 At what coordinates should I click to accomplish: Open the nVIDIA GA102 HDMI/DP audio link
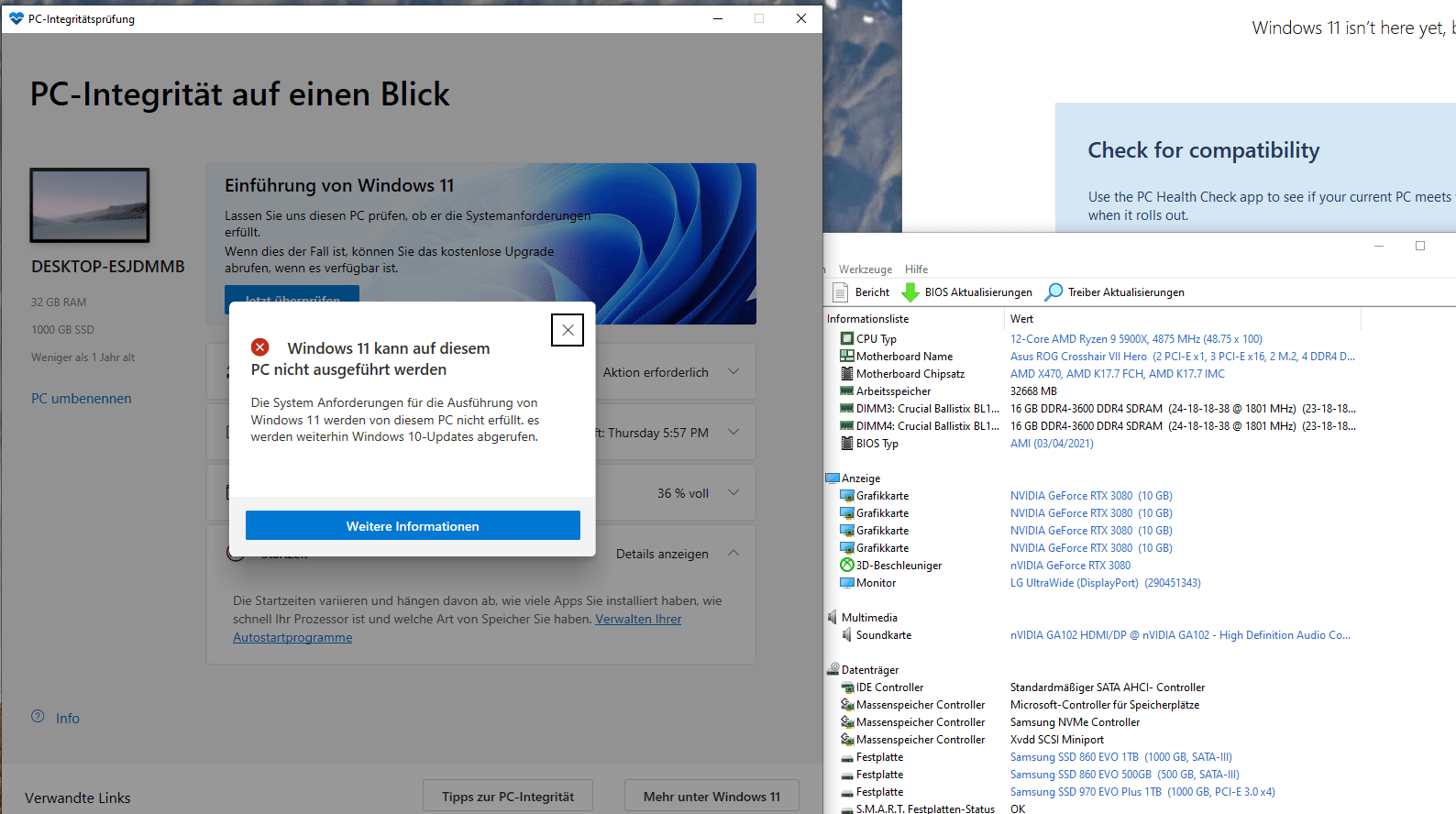click(1180, 634)
